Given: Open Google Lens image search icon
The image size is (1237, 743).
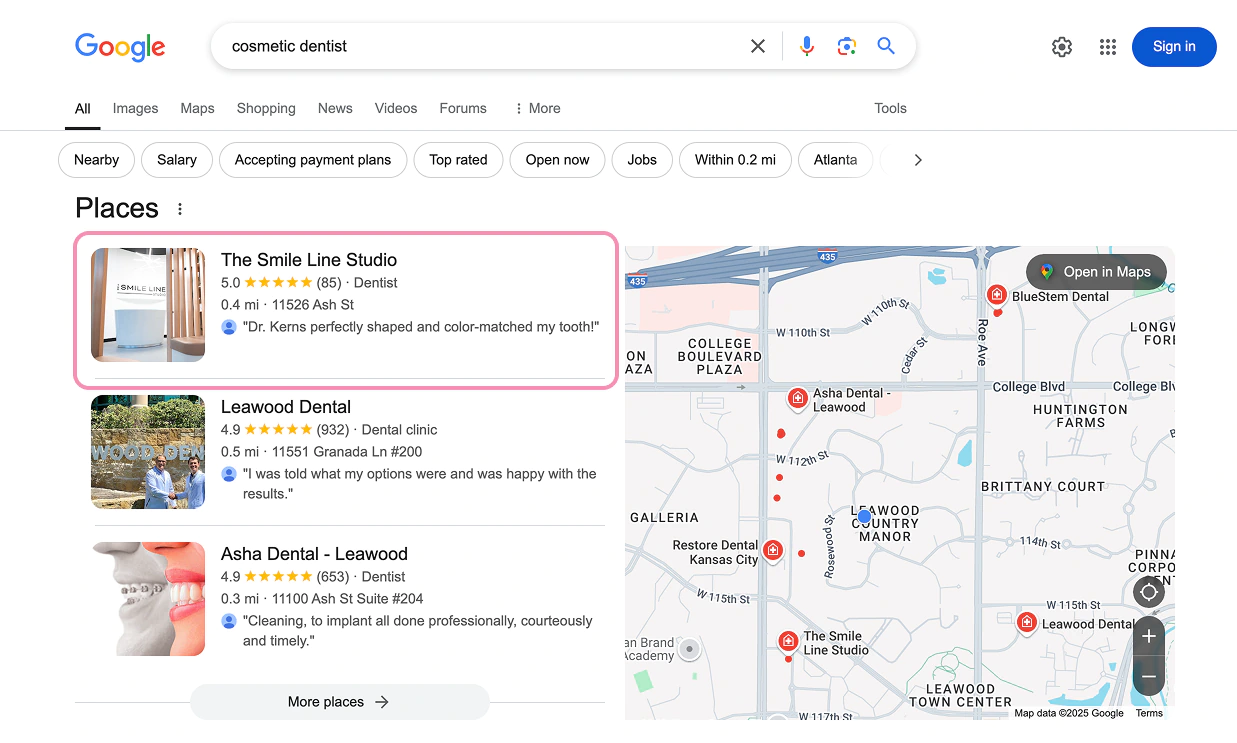Looking at the screenshot, I should 847,46.
